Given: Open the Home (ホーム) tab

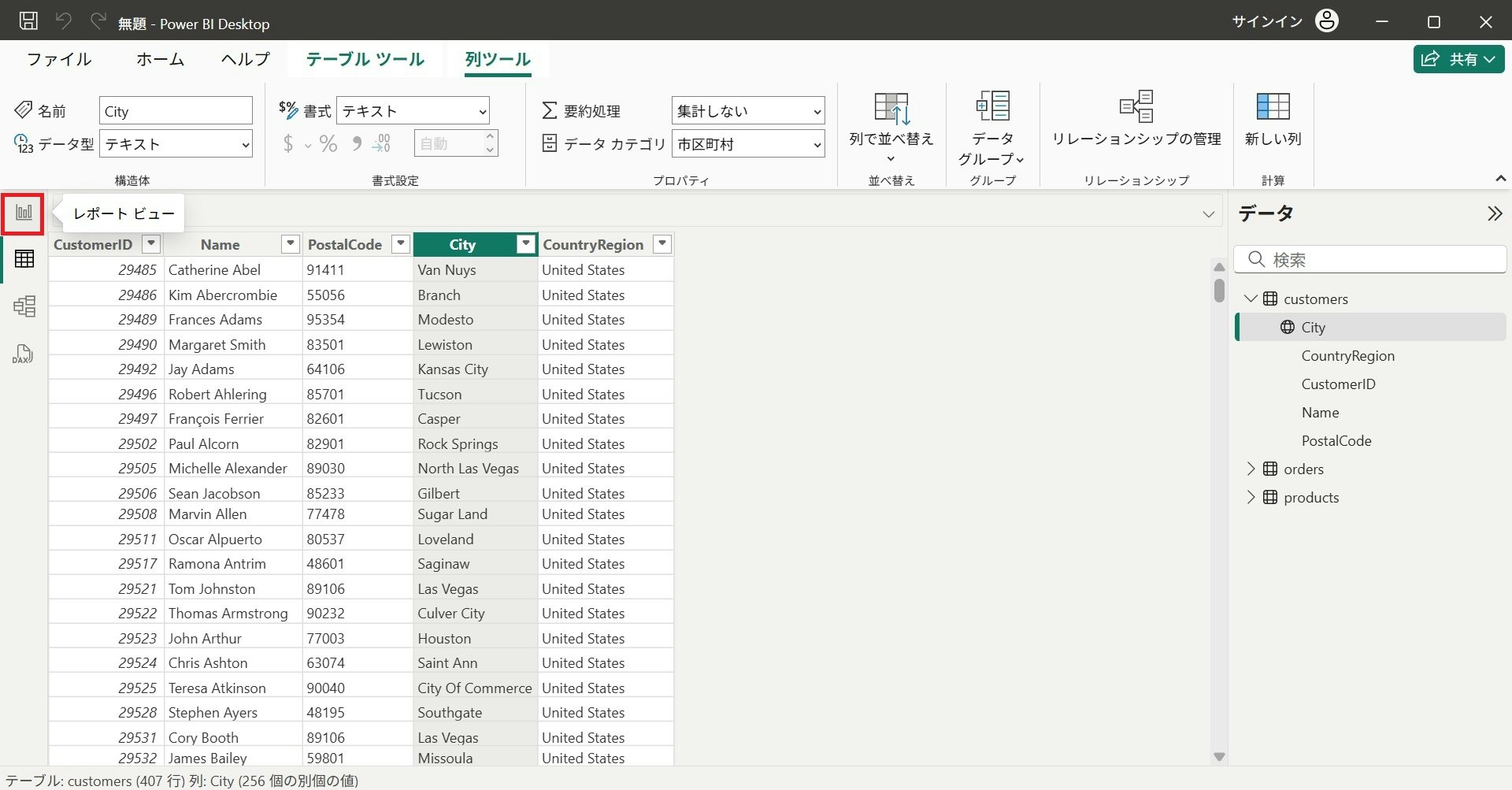Looking at the screenshot, I should (160, 59).
